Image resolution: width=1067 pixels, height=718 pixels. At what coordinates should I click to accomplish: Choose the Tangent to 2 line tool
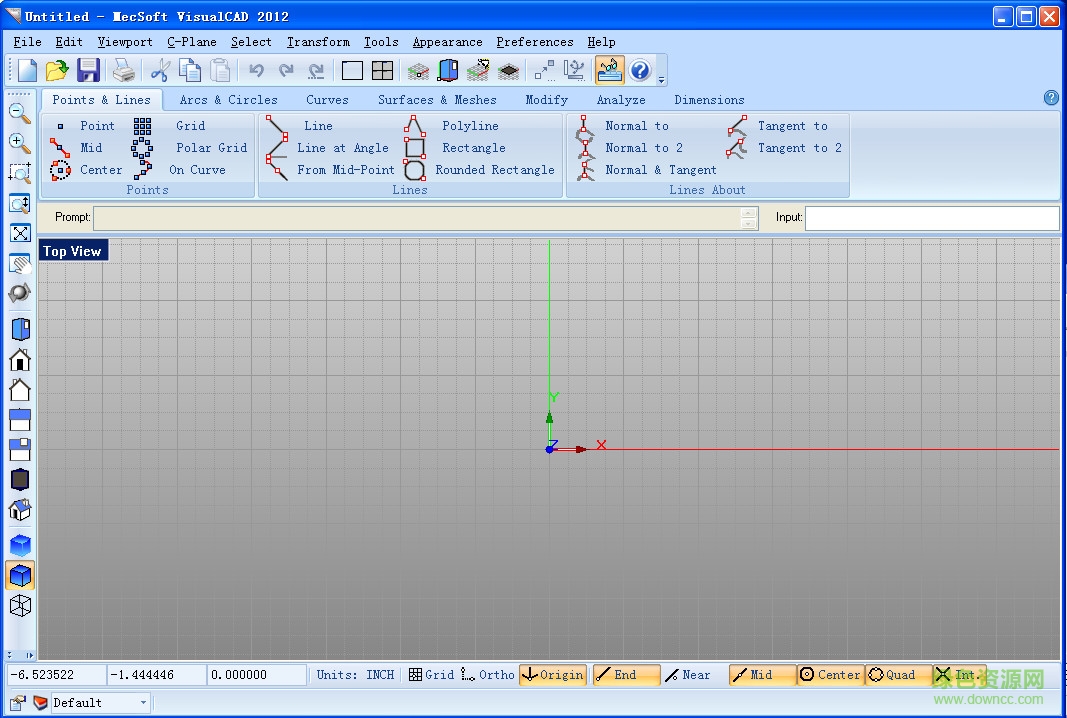tap(800, 147)
